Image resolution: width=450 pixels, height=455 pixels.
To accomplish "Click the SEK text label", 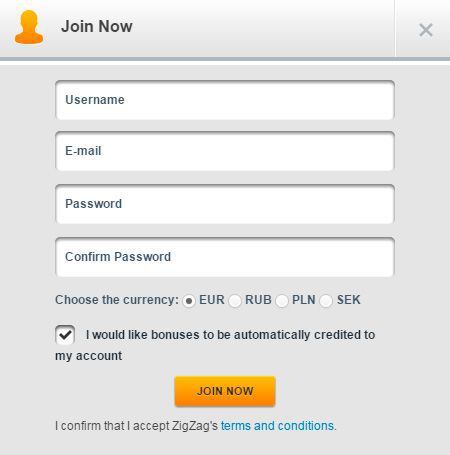I will pyautogui.click(x=349, y=300).
